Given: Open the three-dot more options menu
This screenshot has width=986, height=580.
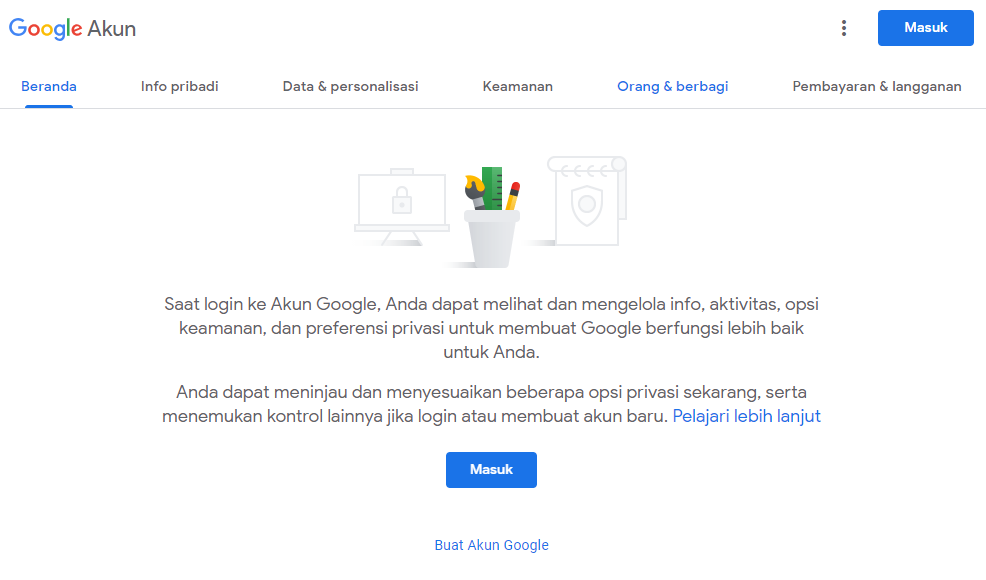Looking at the screenshot, I should (844, 28).
